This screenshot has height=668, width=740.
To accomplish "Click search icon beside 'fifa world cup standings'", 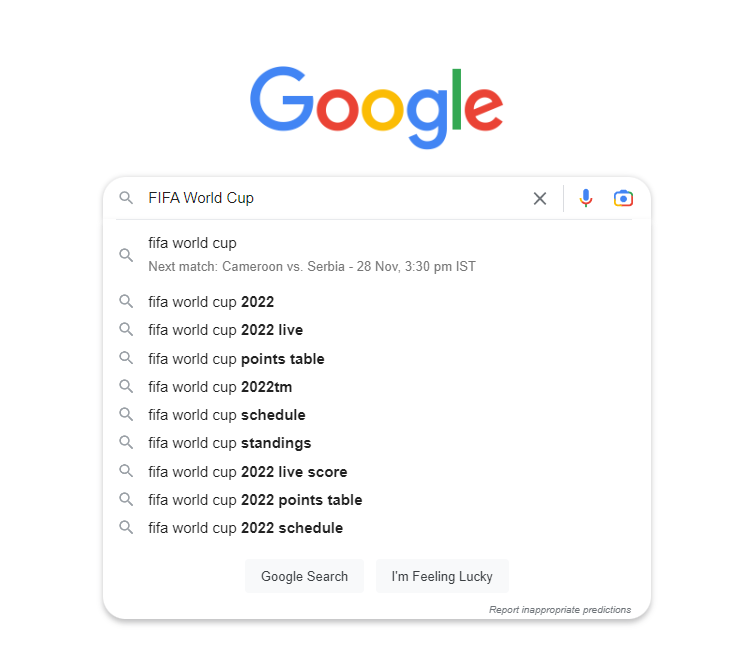I will [x=126, y=442].
